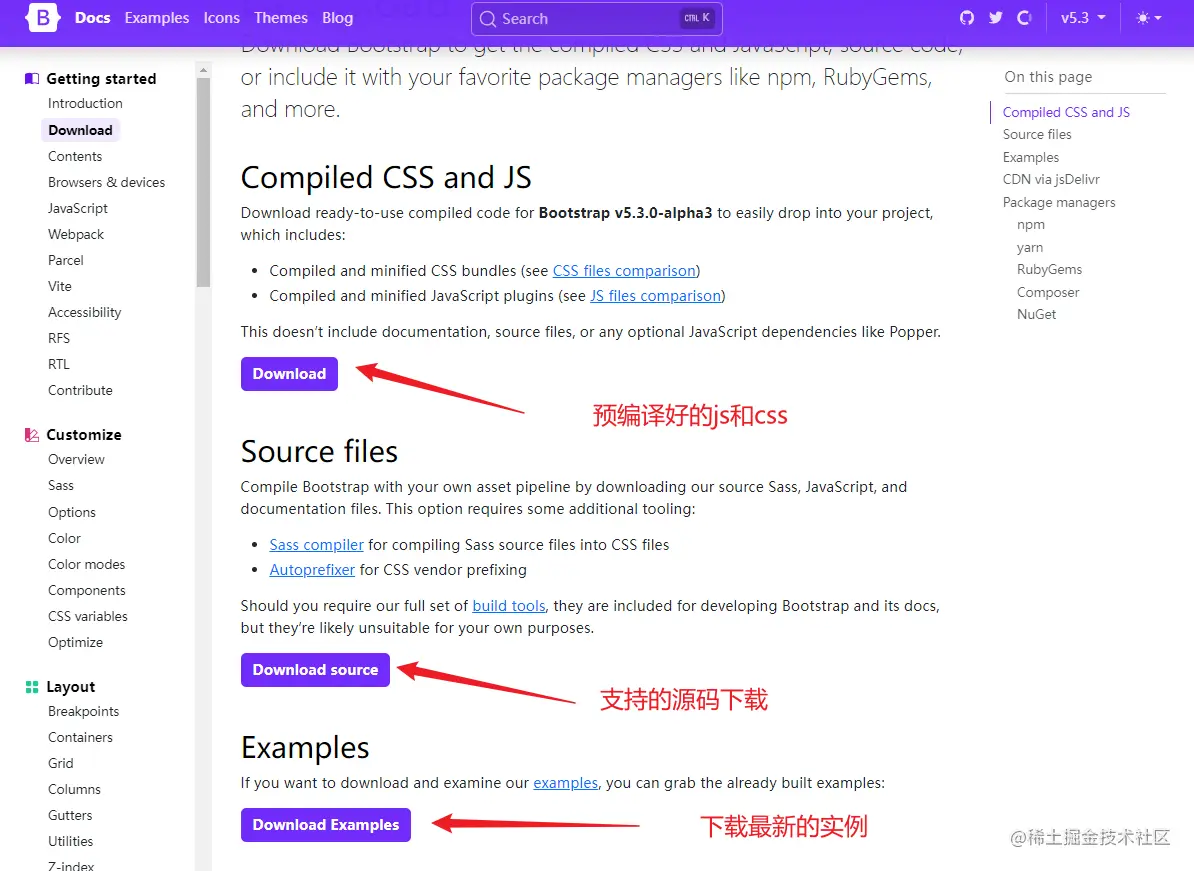Click the Download Examples button
The width and height of the screenshot is (1194, 871).
(326, 825)
